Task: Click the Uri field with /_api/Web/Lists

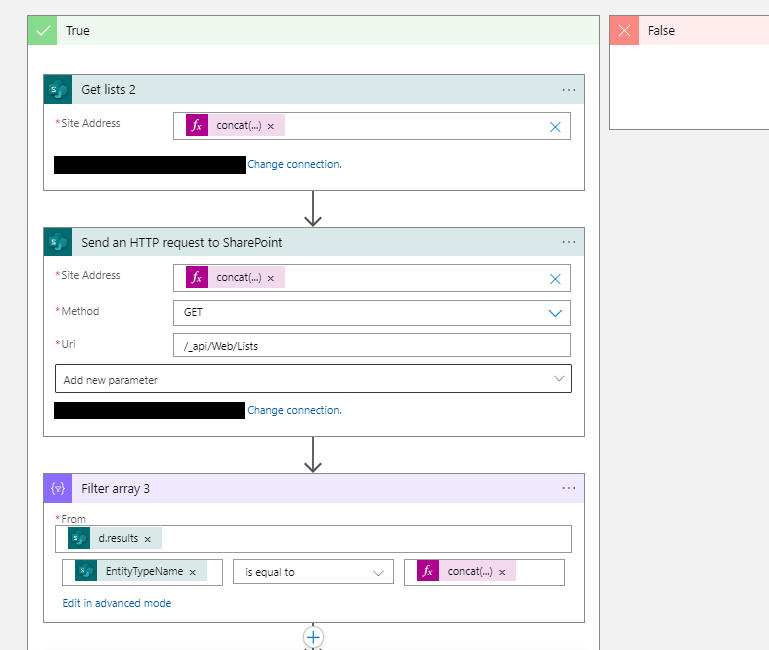Action: [372, 345]
